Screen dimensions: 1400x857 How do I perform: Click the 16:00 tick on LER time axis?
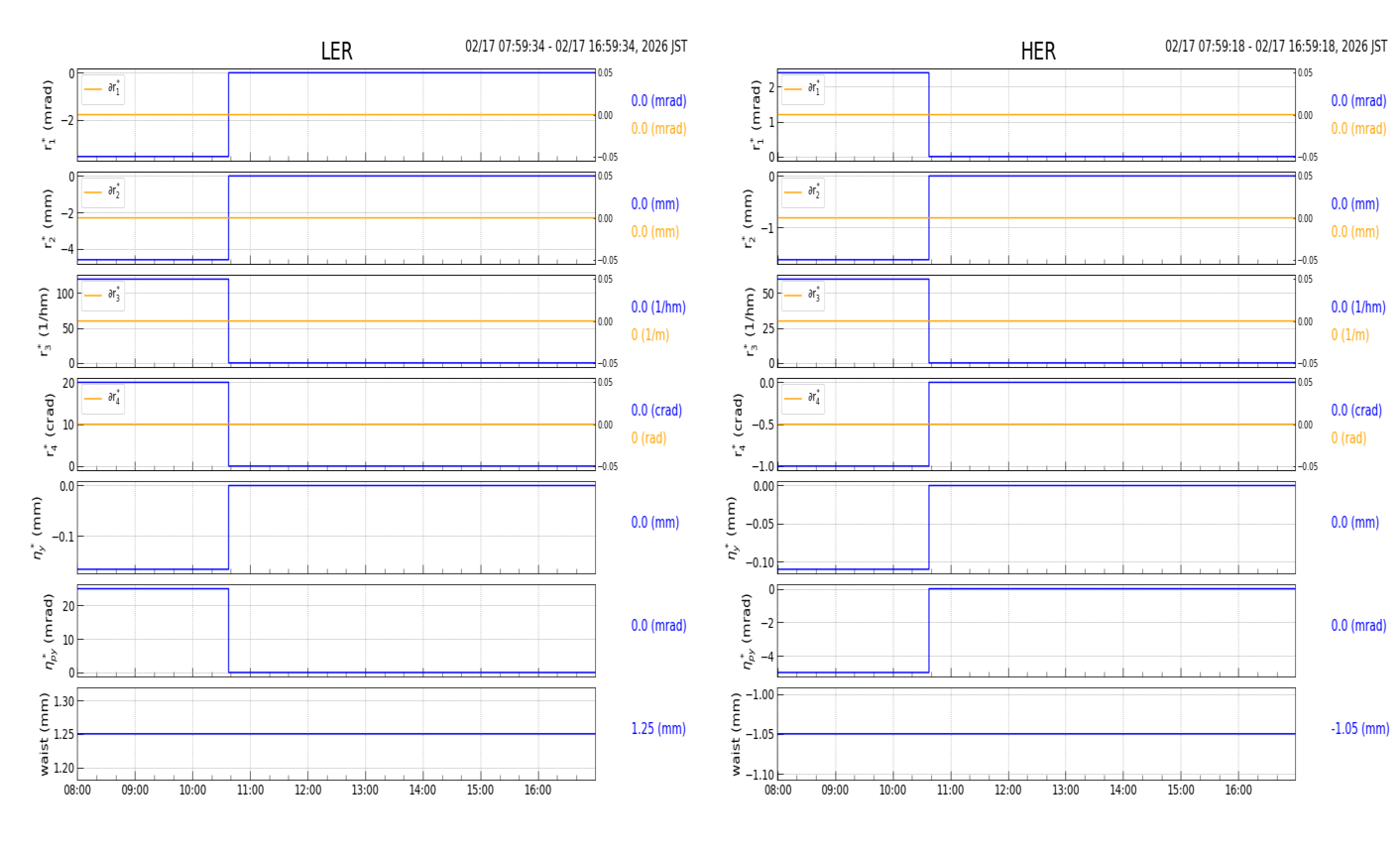tap(538, 791)
